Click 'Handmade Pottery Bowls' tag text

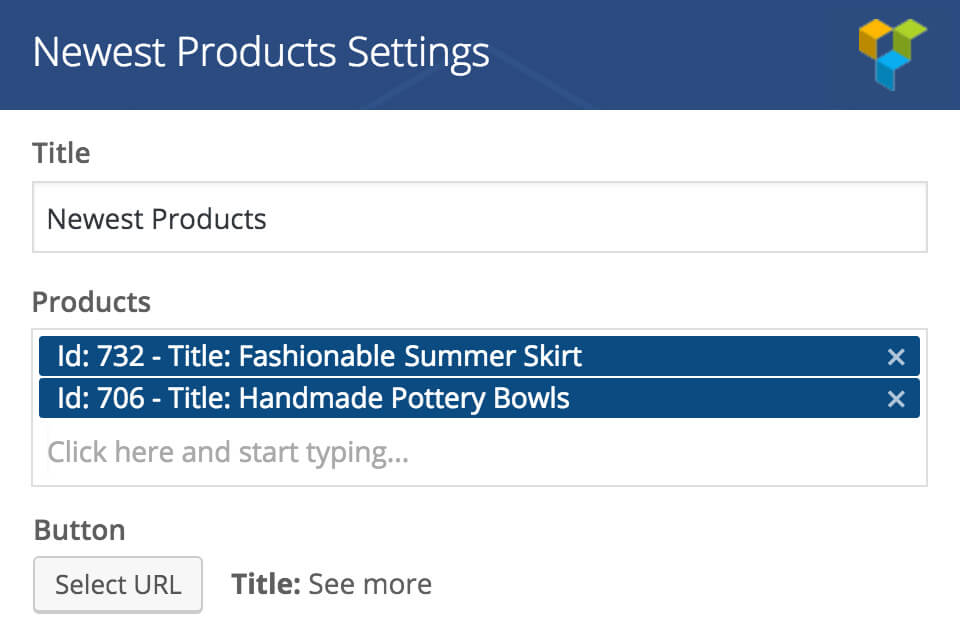[x=404, y=399]
